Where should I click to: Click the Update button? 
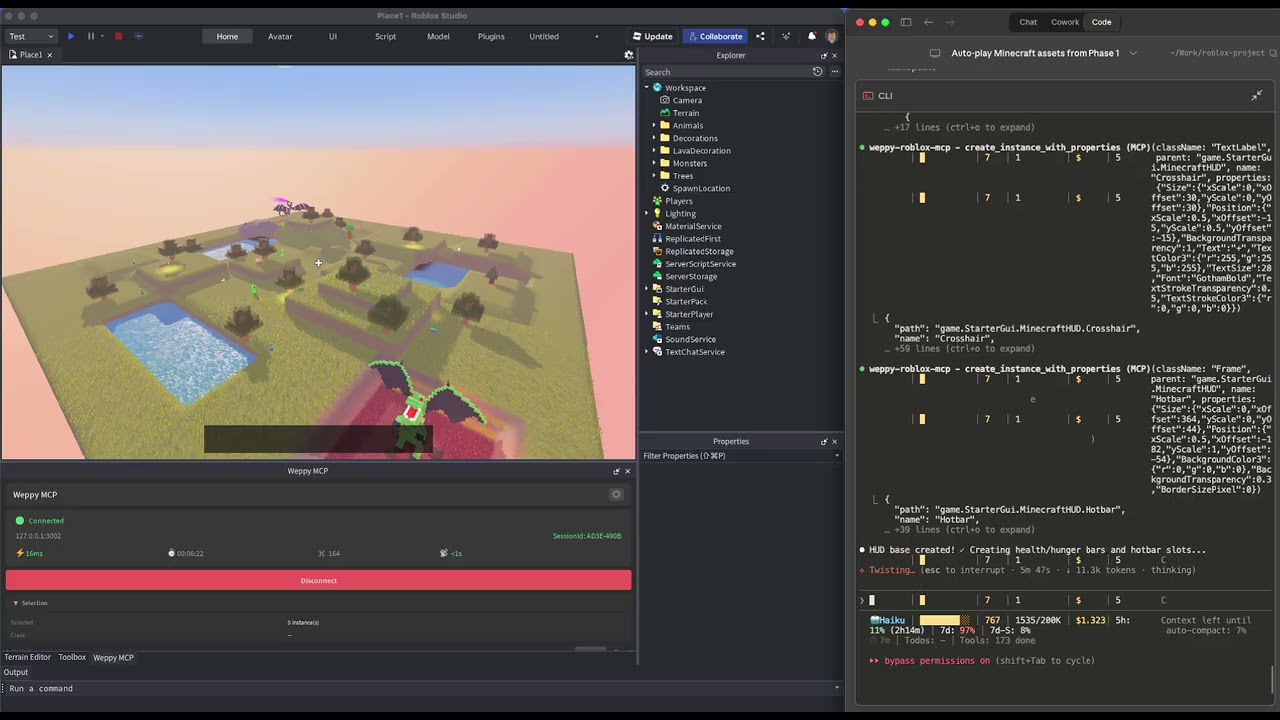click(x=653, y=36)
